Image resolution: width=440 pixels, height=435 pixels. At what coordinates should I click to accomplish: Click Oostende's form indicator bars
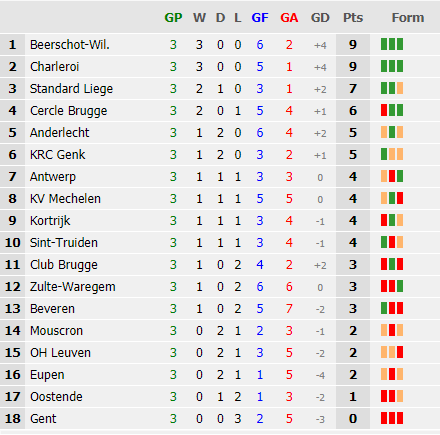[392, 396]
